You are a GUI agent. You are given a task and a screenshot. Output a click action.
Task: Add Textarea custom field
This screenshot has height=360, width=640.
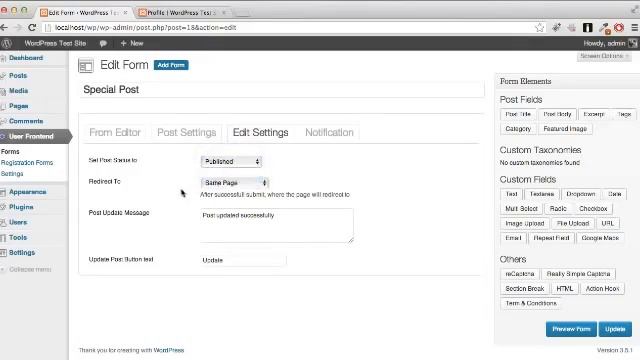542,194
